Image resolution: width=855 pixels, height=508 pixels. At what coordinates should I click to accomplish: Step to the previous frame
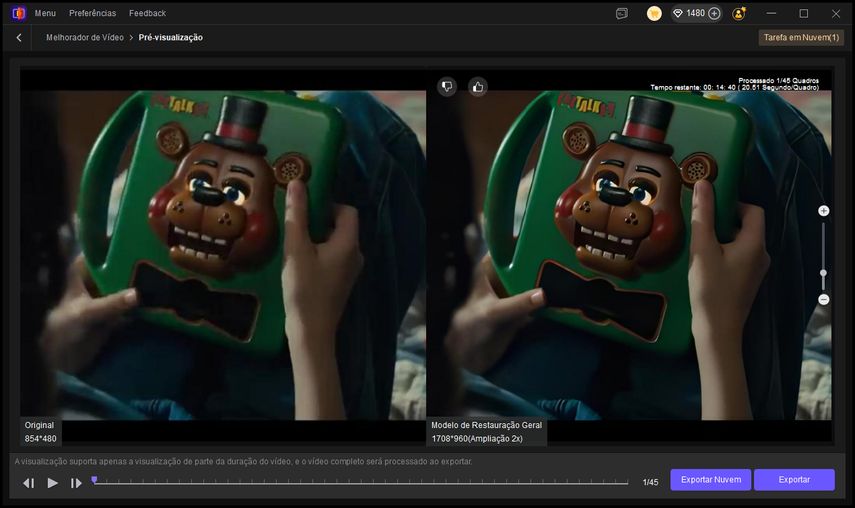pos(28,483)
